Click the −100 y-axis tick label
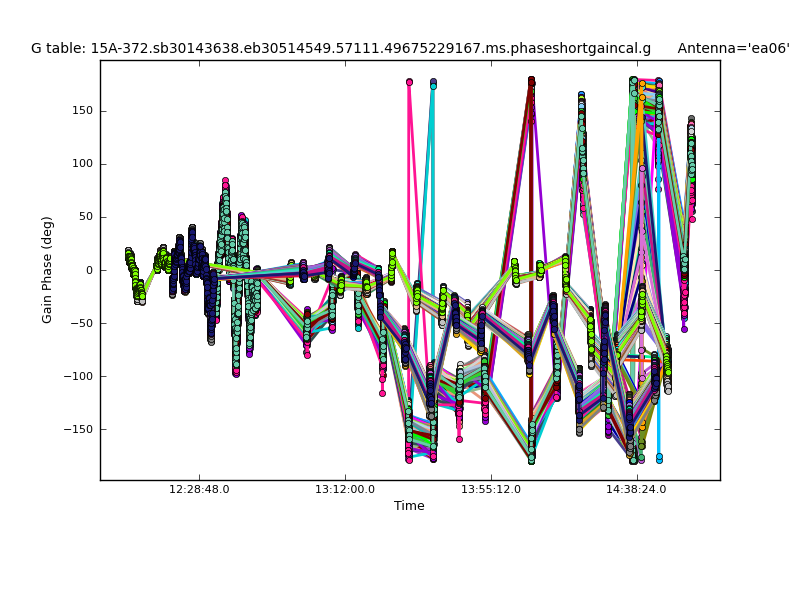This screenshot has height=600, width=800. [x=79, y=376]
